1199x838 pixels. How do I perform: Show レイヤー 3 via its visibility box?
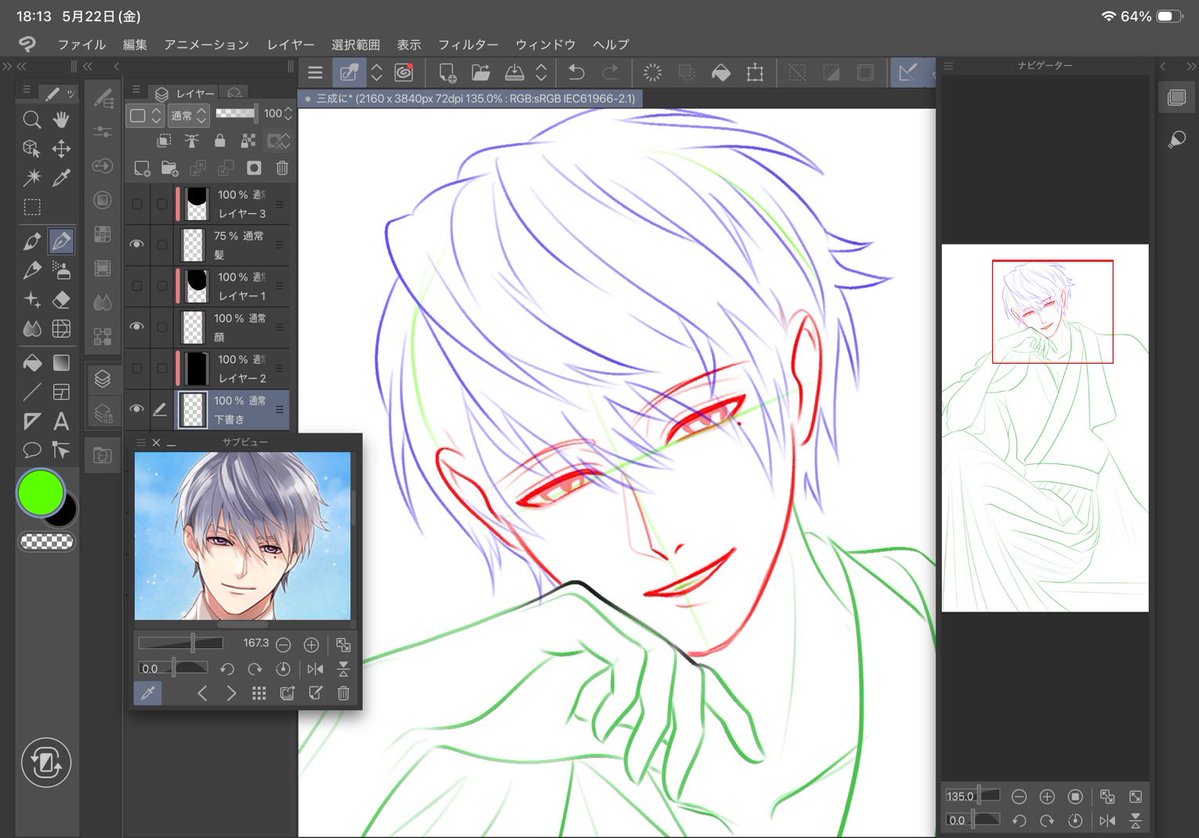pyautogui.click(x=137, y=203)
